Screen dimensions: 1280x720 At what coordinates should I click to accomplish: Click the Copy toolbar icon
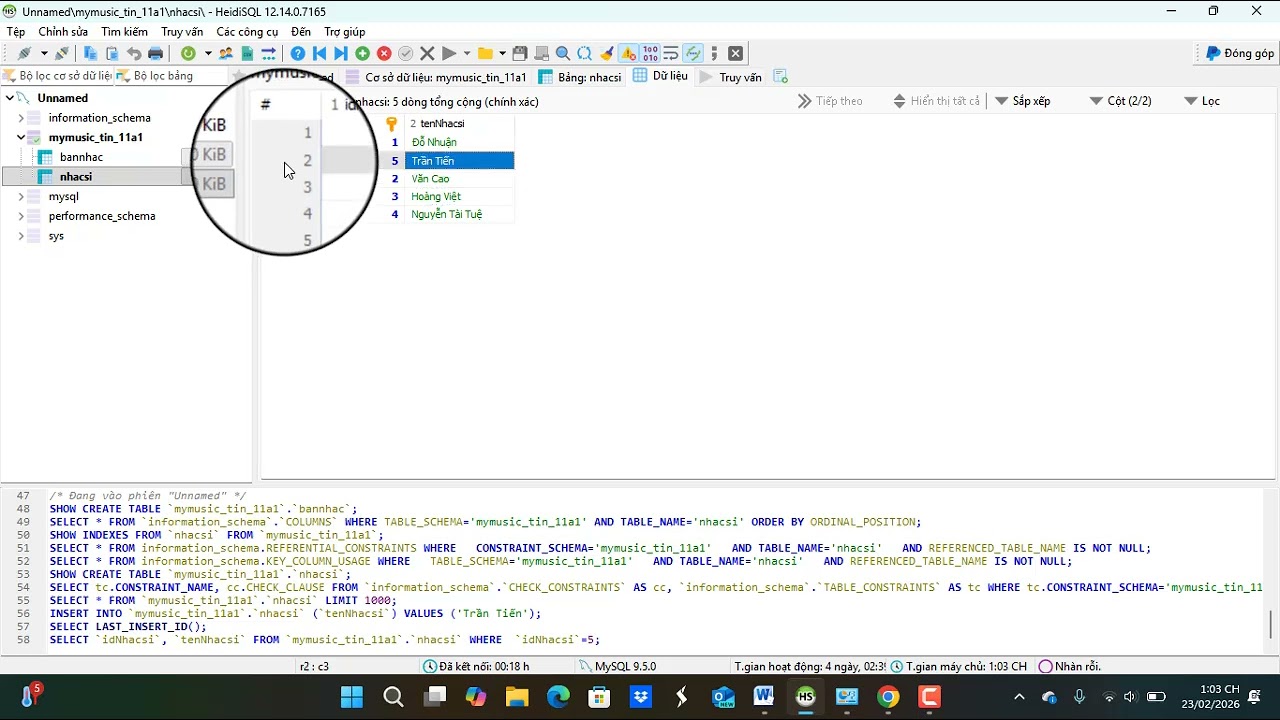point(90,53)
